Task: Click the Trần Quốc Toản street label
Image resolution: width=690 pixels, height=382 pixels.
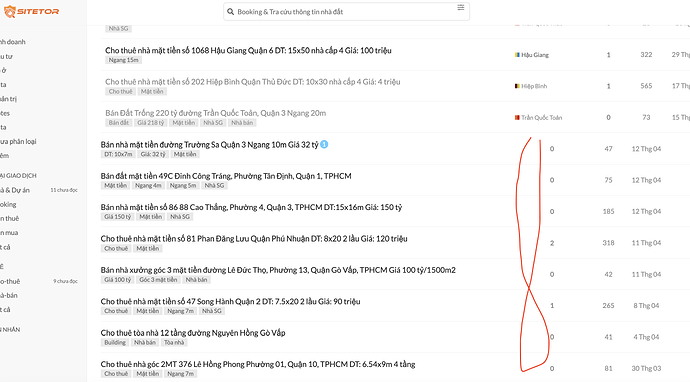Action: click(542, 118)
